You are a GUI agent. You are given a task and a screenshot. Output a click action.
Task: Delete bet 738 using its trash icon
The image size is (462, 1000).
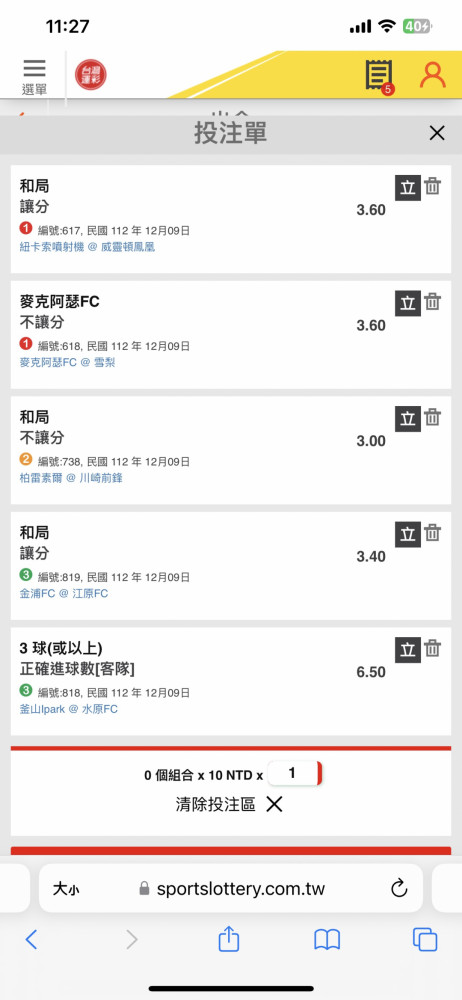pyautogui.click(x=433, y=417)
